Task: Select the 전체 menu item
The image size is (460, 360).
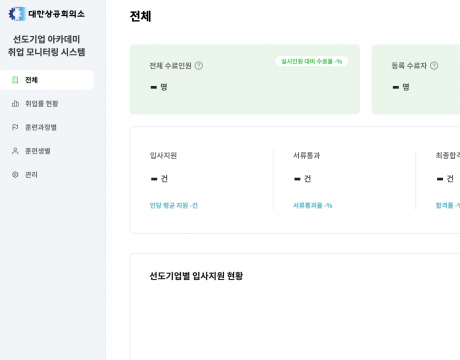Action: coord(47,80)
